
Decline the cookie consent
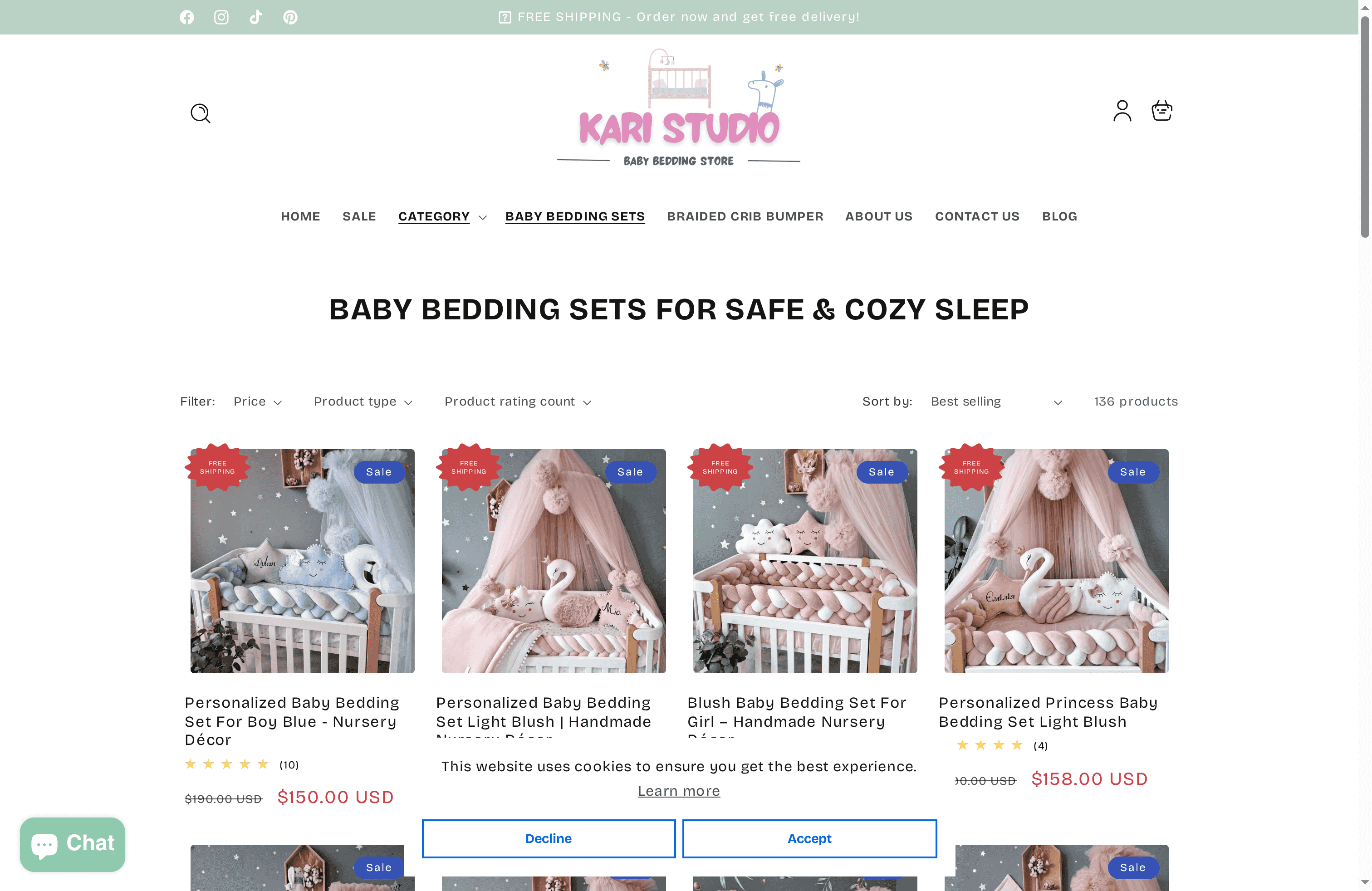(548, 838)
